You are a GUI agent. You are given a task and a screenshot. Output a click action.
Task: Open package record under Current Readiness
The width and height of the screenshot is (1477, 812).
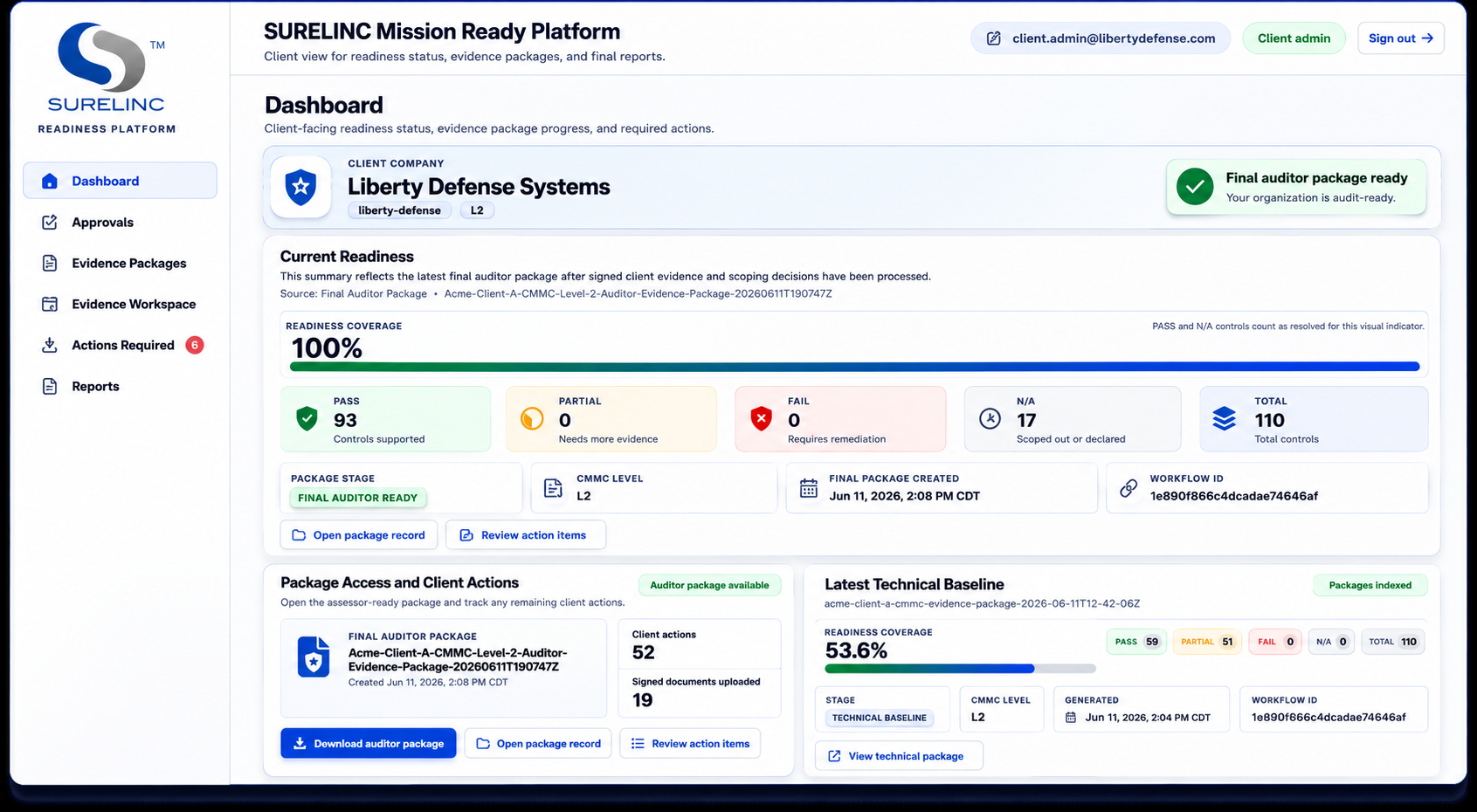(358, 535)
